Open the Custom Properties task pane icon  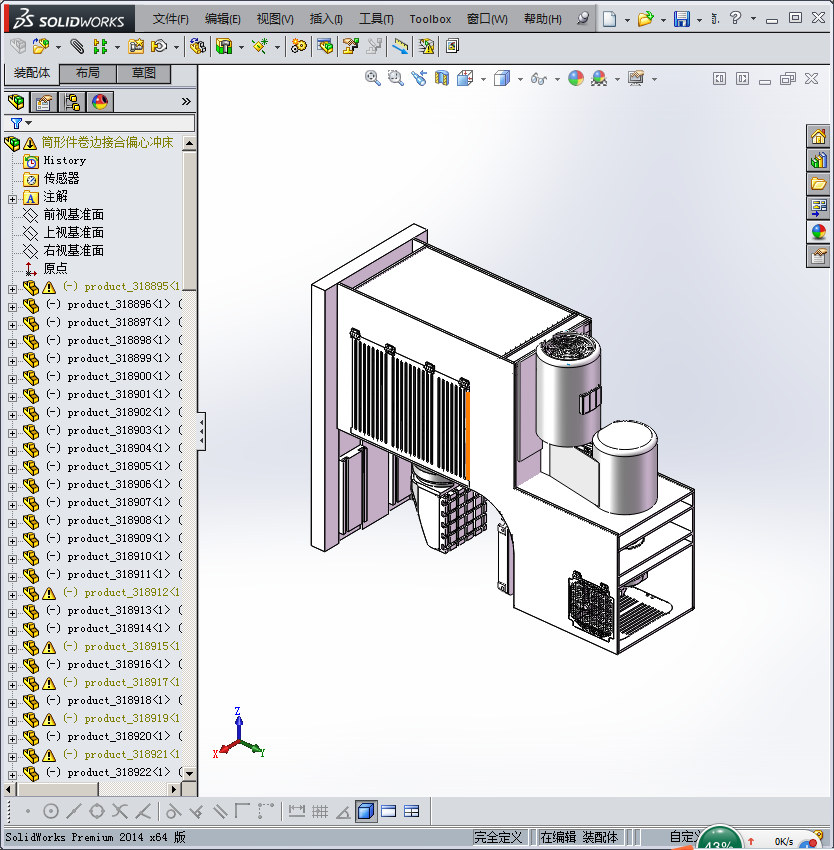tap(818, 256)
